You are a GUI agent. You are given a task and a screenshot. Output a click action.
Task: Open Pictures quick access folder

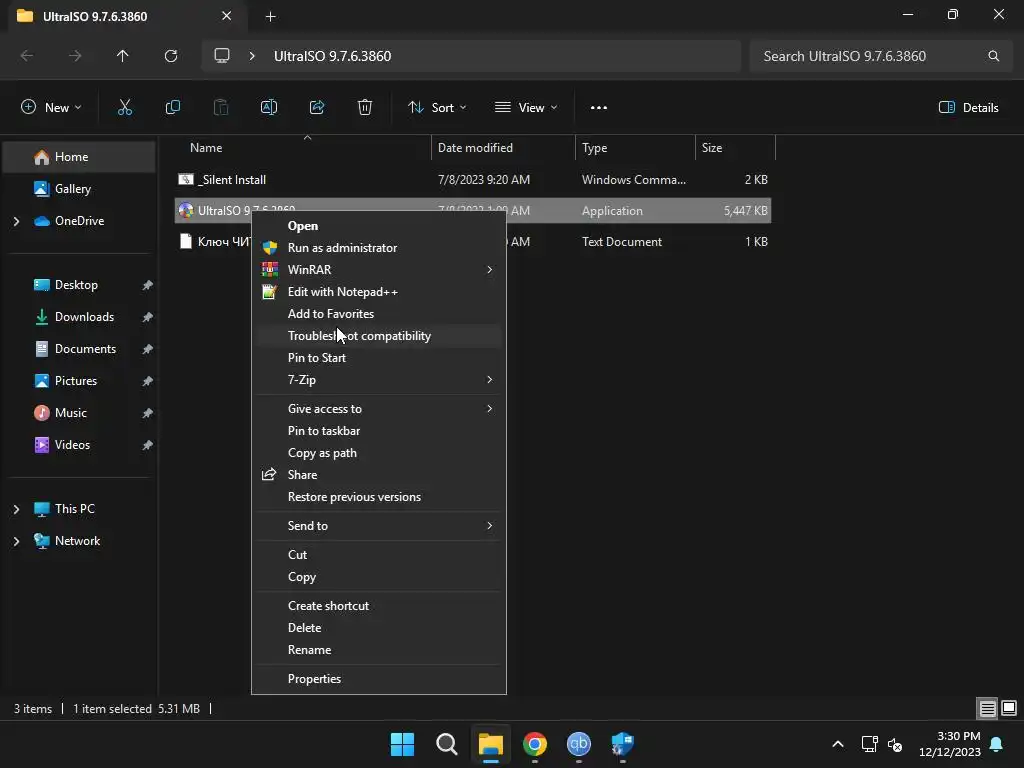(79, 381)
